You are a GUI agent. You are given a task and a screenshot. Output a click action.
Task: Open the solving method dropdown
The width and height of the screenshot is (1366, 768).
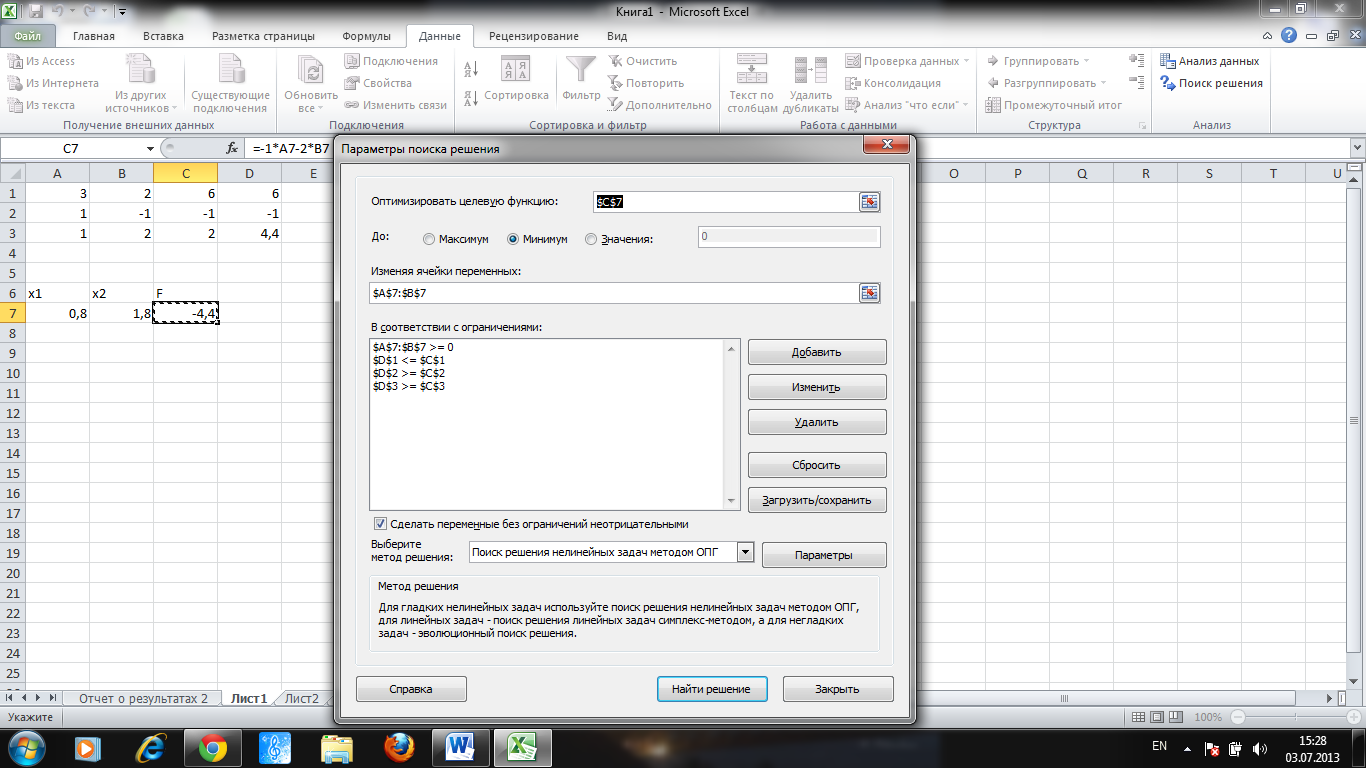(x=745, y=552)
